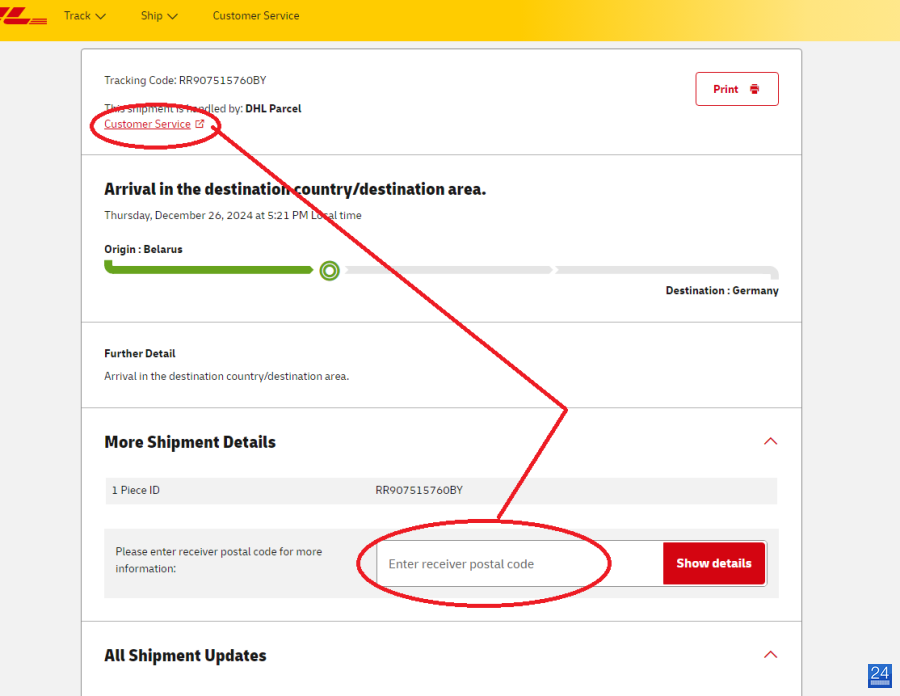The width and height of the screenshot is (900, 696).
Task: Click the Print button
Action: 736,89
